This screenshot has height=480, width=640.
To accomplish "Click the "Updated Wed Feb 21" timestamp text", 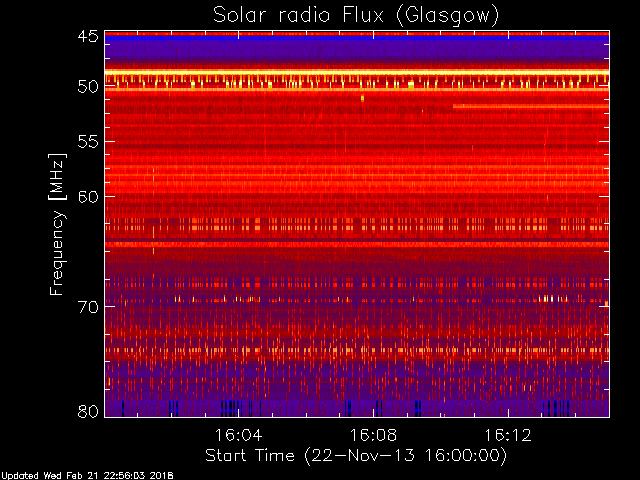I will coord(87,476).
